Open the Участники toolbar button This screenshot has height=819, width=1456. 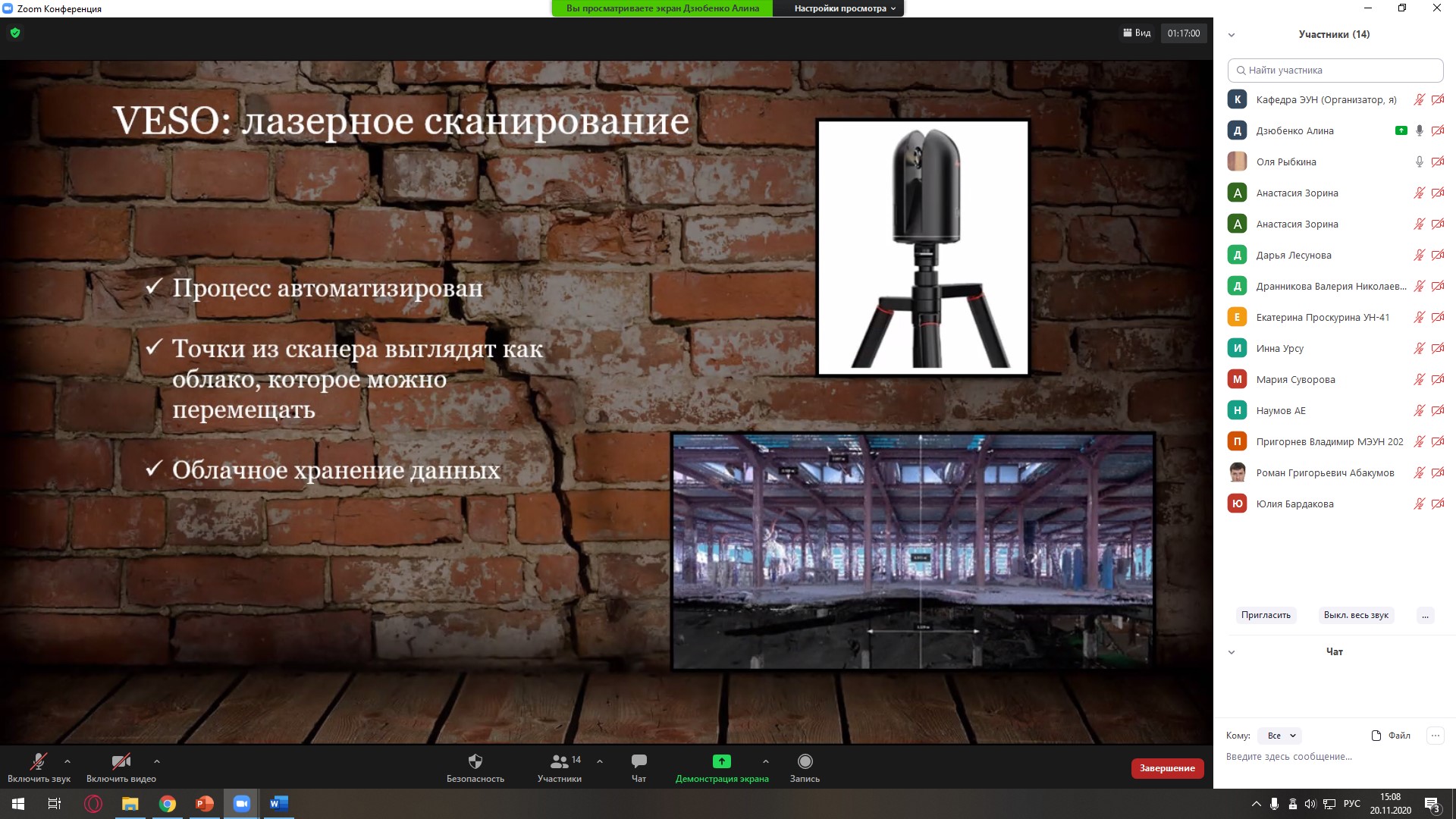(560, 767)
